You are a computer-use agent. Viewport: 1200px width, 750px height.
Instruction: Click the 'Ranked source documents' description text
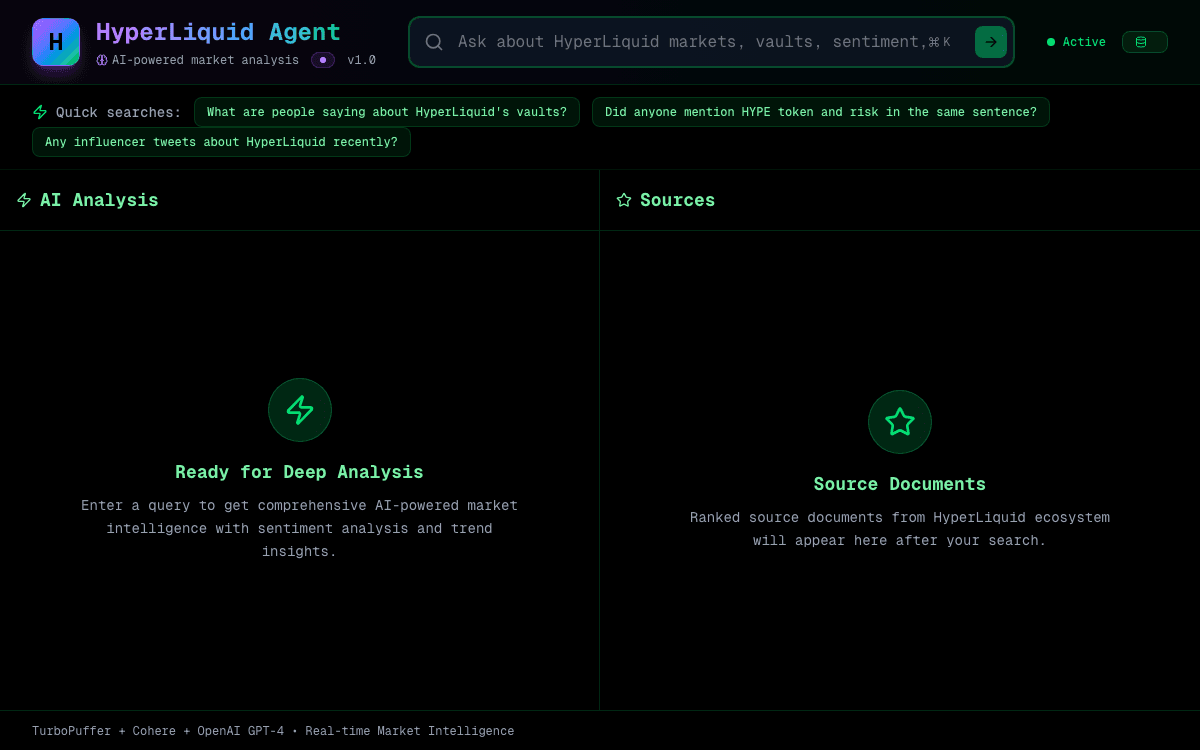[900, 529]
